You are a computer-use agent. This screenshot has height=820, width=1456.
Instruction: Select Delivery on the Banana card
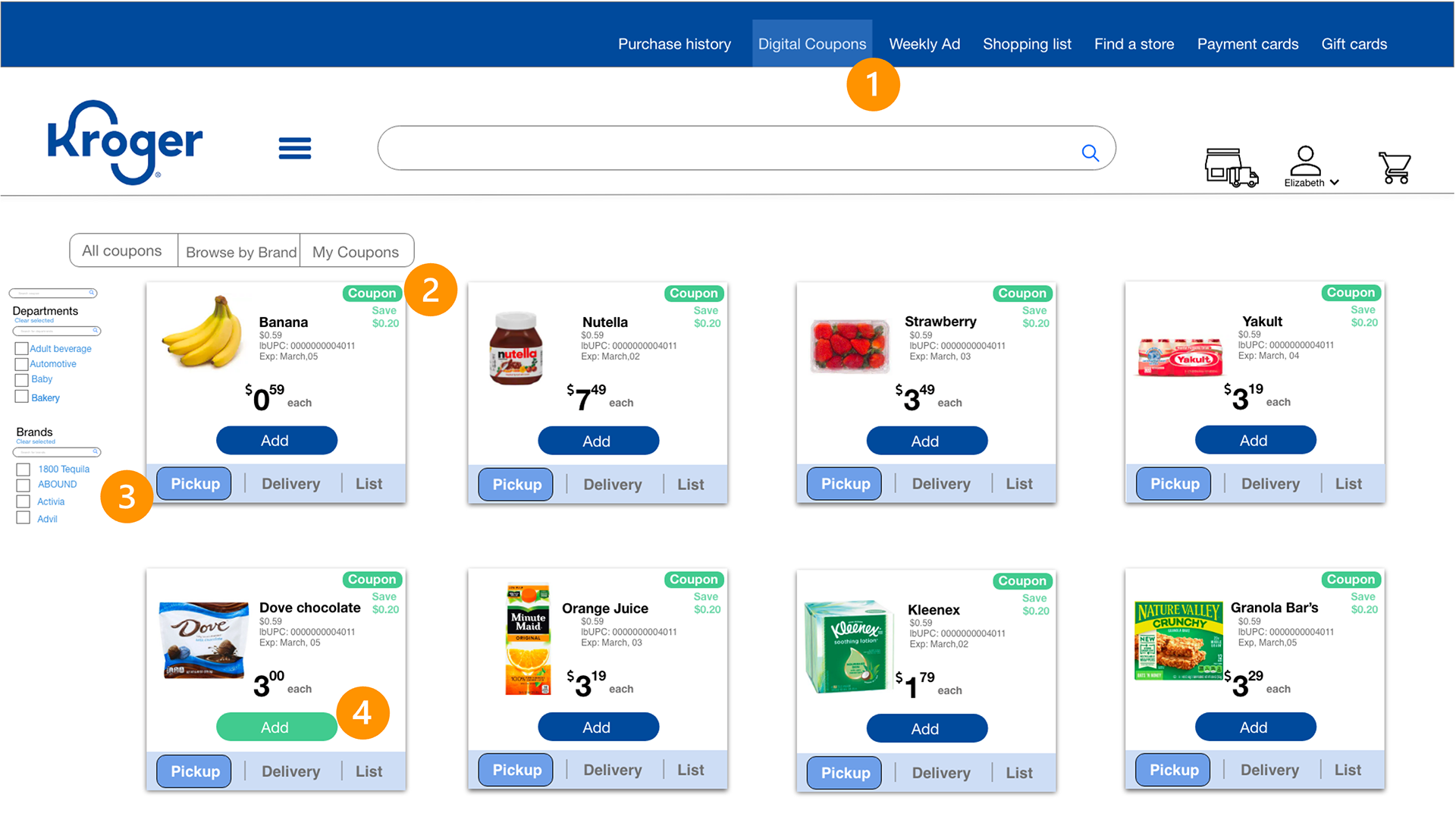coord(290,484)
